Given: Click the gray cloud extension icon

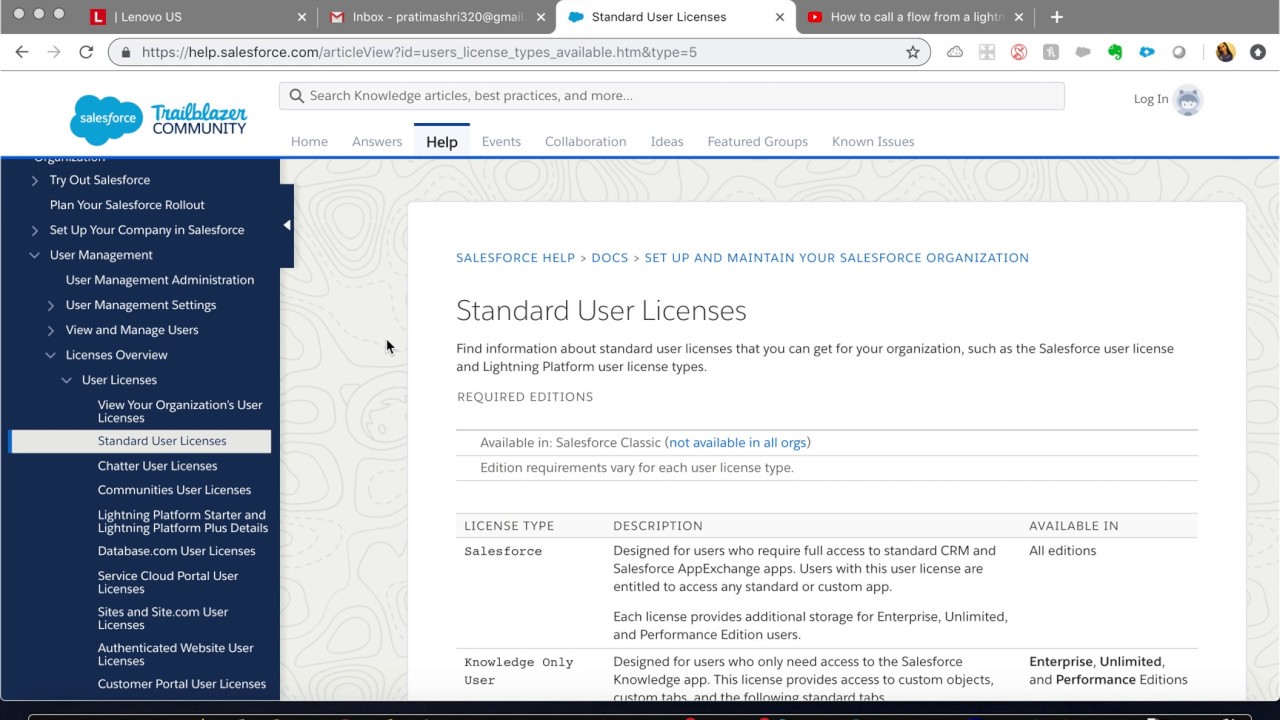Looking at the screenshot, I should click(x=955, y=52).
